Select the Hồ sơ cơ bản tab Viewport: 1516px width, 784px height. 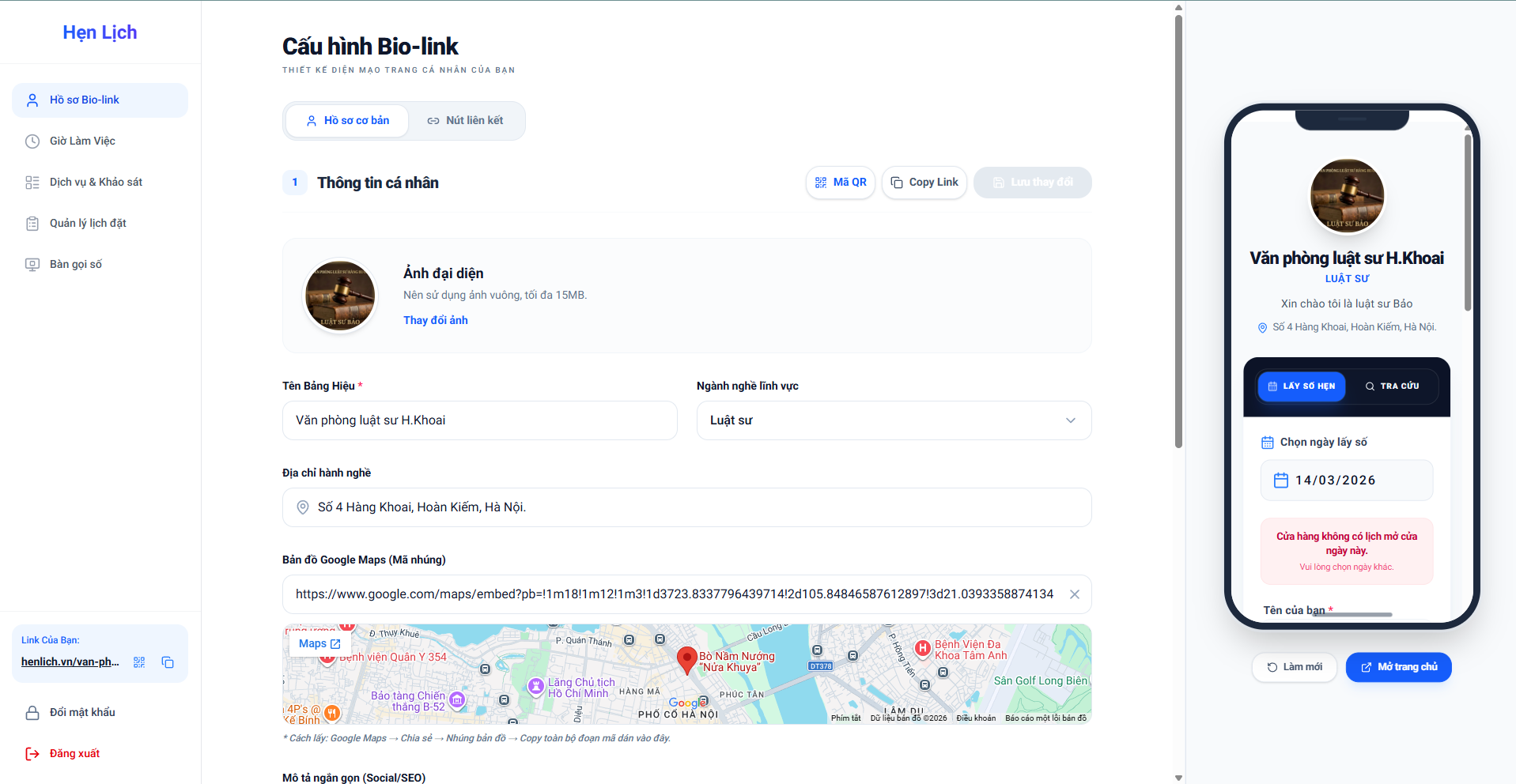coord(348,121)
